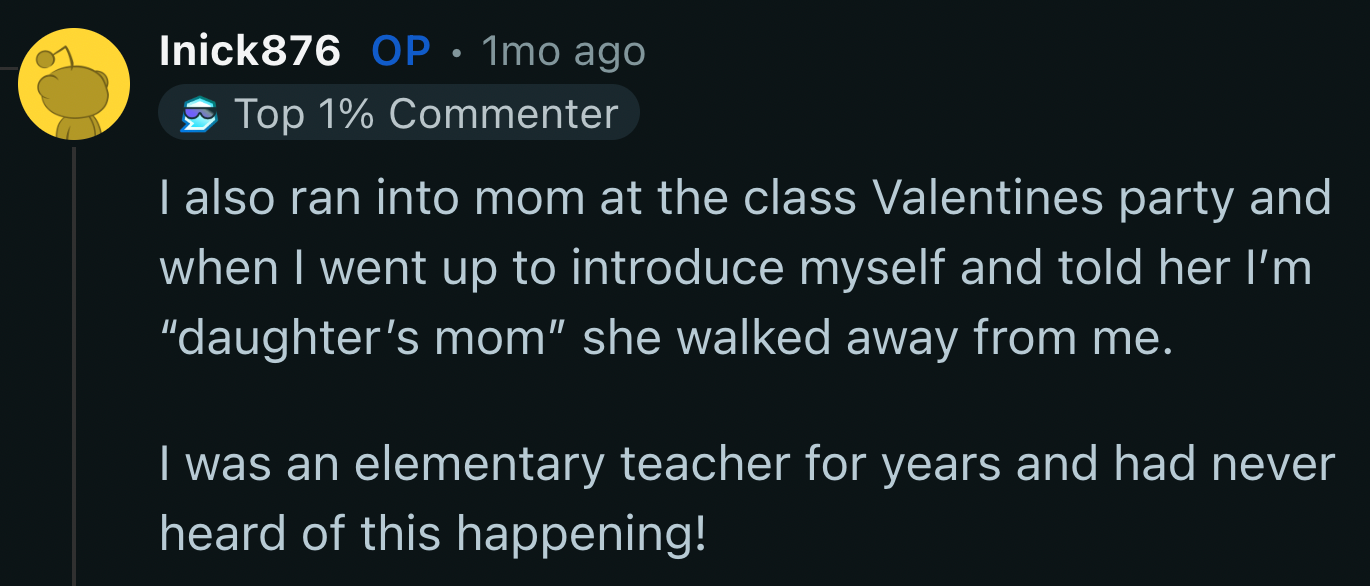
Task: Click the sunglasses chat icon in the flair badge
Action: (x=199, y=115)
